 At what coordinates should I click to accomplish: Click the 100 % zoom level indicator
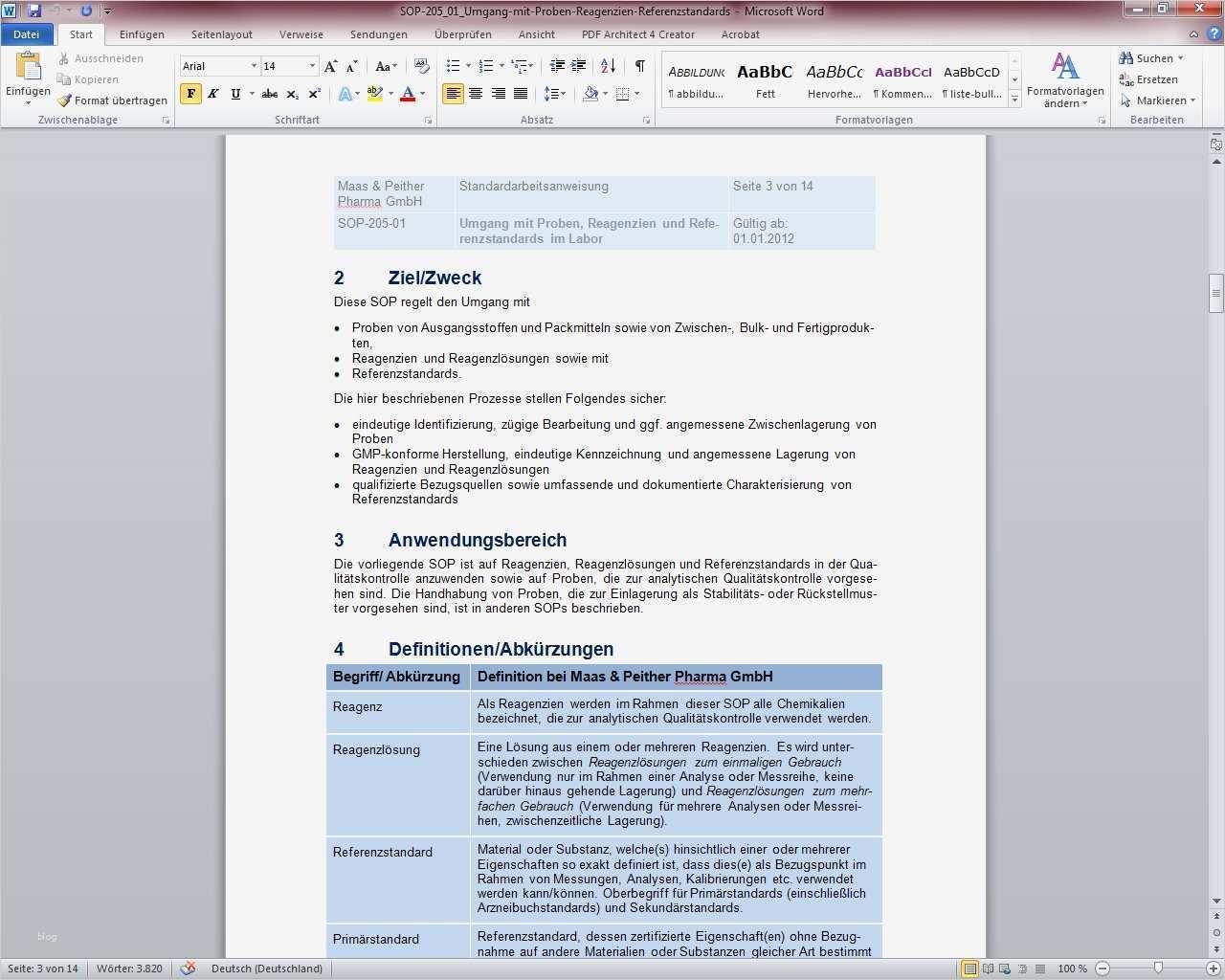click(1072, 969)
